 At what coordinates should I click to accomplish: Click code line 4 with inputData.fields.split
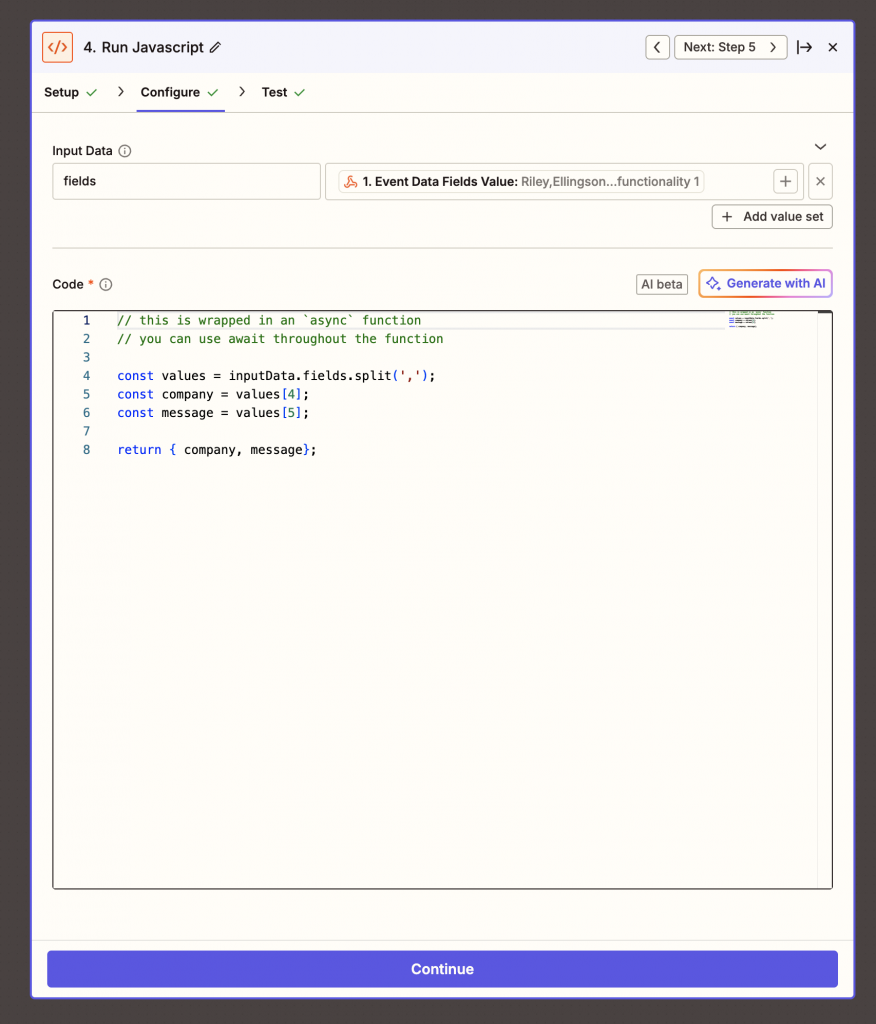coord(276,376)
